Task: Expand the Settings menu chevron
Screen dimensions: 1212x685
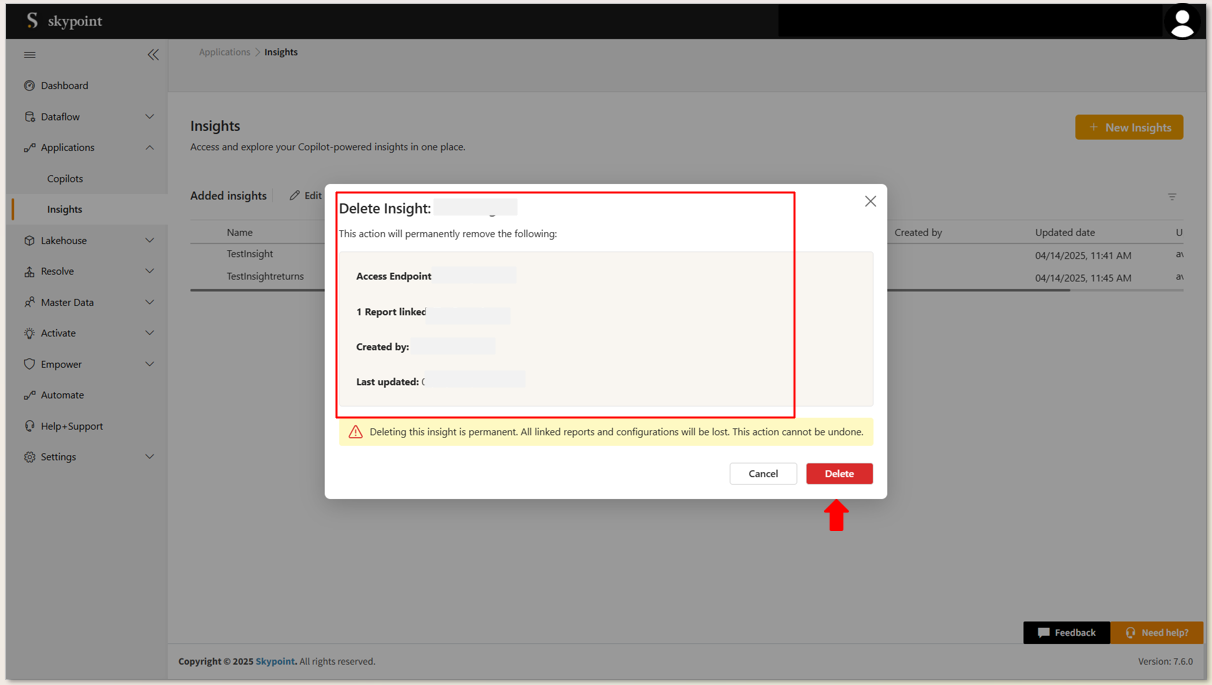Action: click(150, 457)
